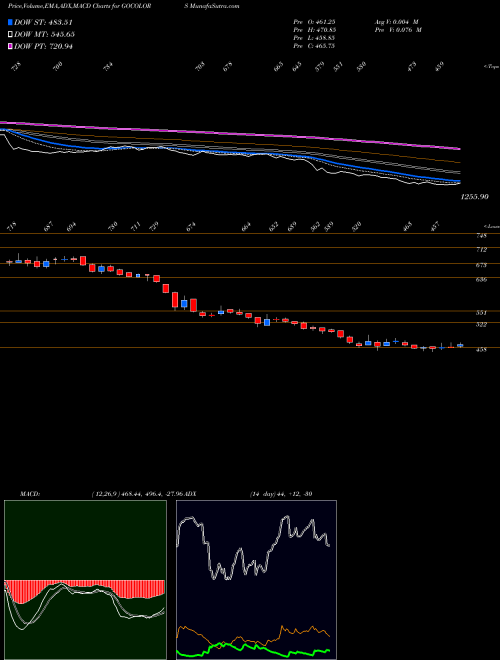
Task: Click the 673 price level label
Action: pyautogui.click(x=482, y=265)
